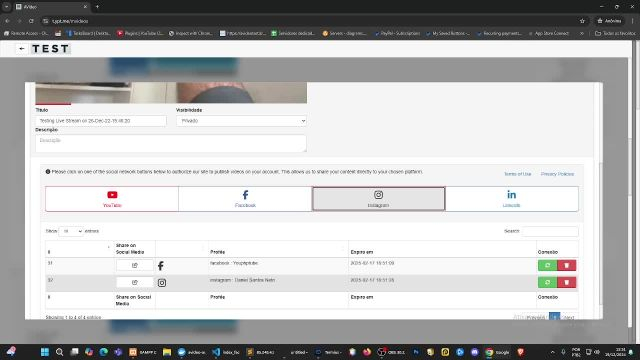Expand the Show entries count dropdown

tap(71, 231)
